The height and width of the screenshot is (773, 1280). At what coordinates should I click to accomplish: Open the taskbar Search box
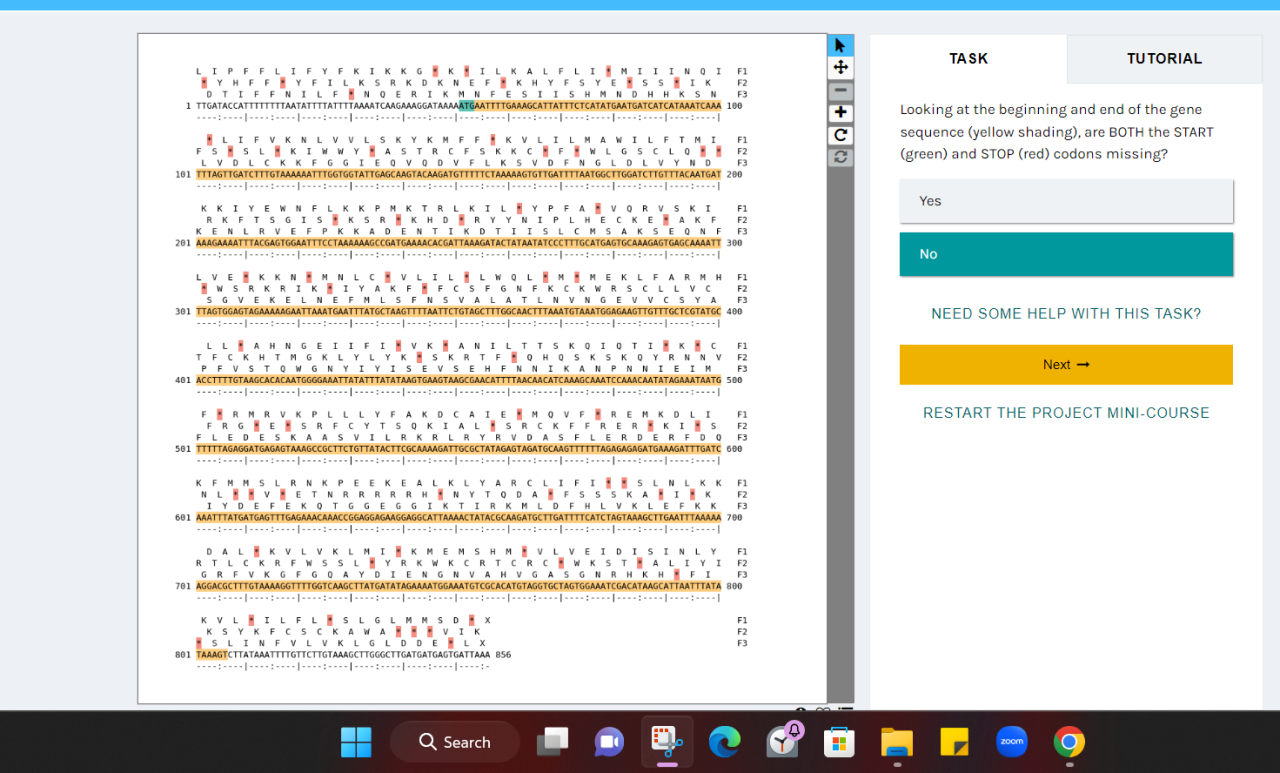point(455,742)
